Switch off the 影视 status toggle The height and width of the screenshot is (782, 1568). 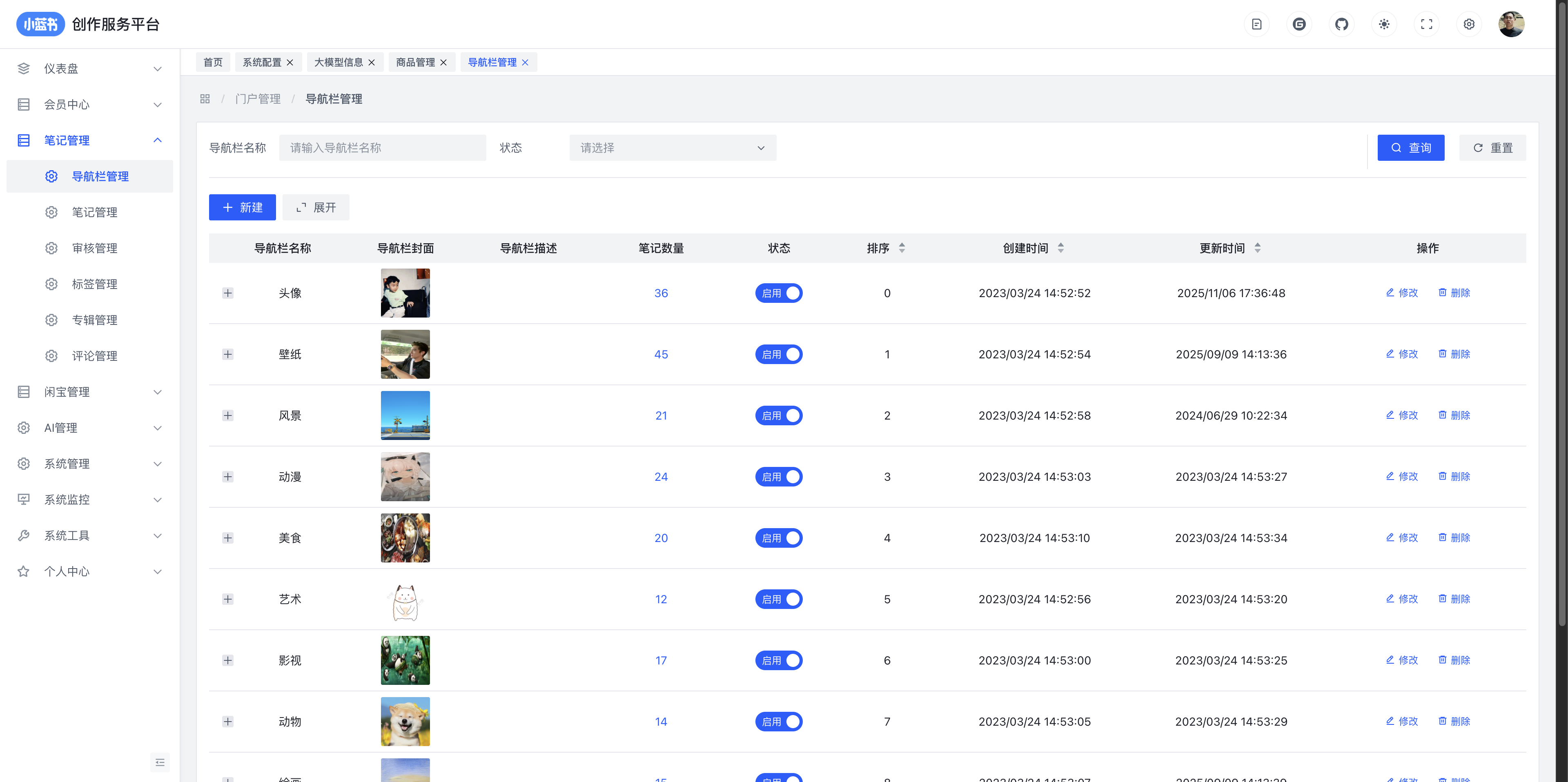(x=779, y=660)
